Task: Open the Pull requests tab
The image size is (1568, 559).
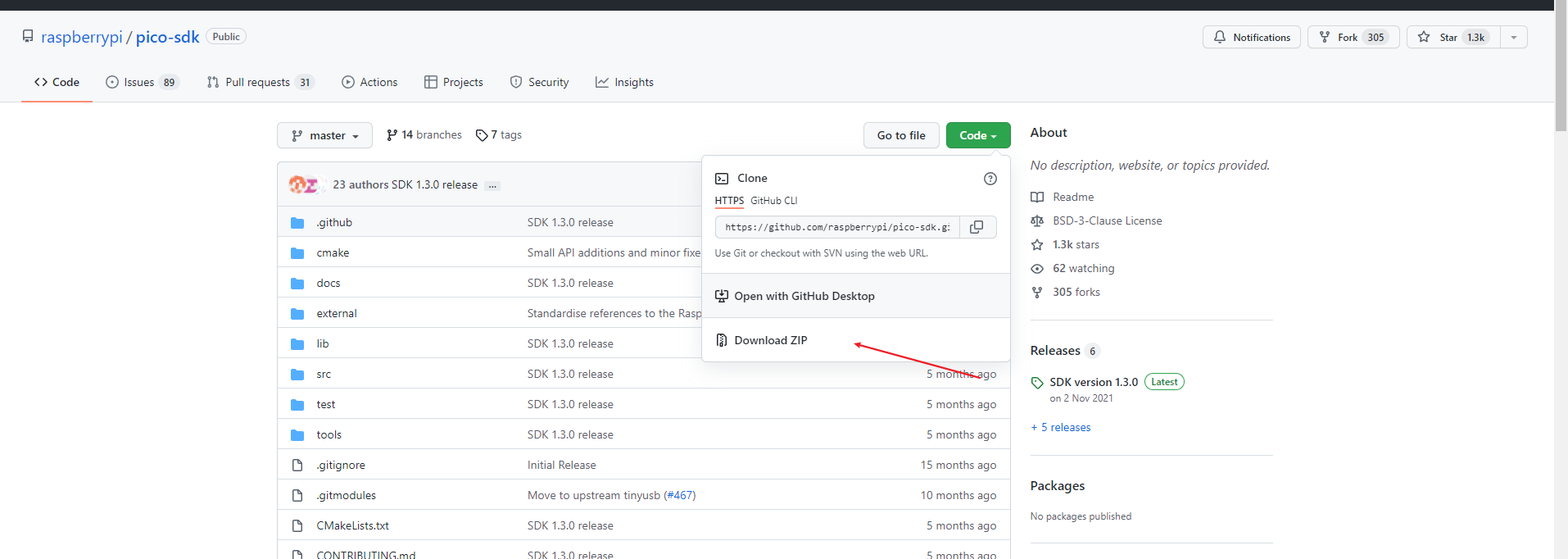Action: [261, 82]
